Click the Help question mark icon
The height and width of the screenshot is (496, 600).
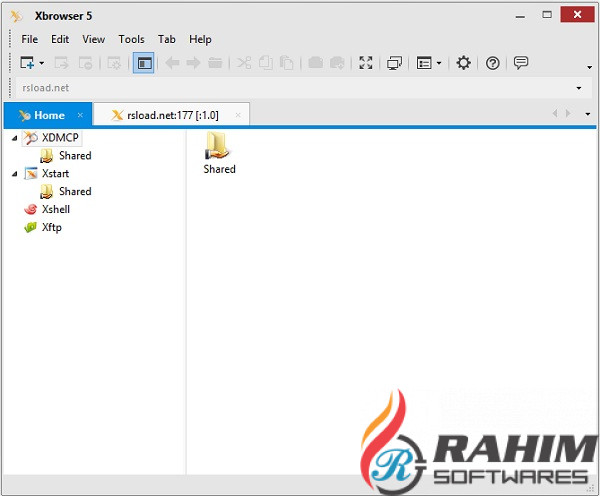pos(492,63)
